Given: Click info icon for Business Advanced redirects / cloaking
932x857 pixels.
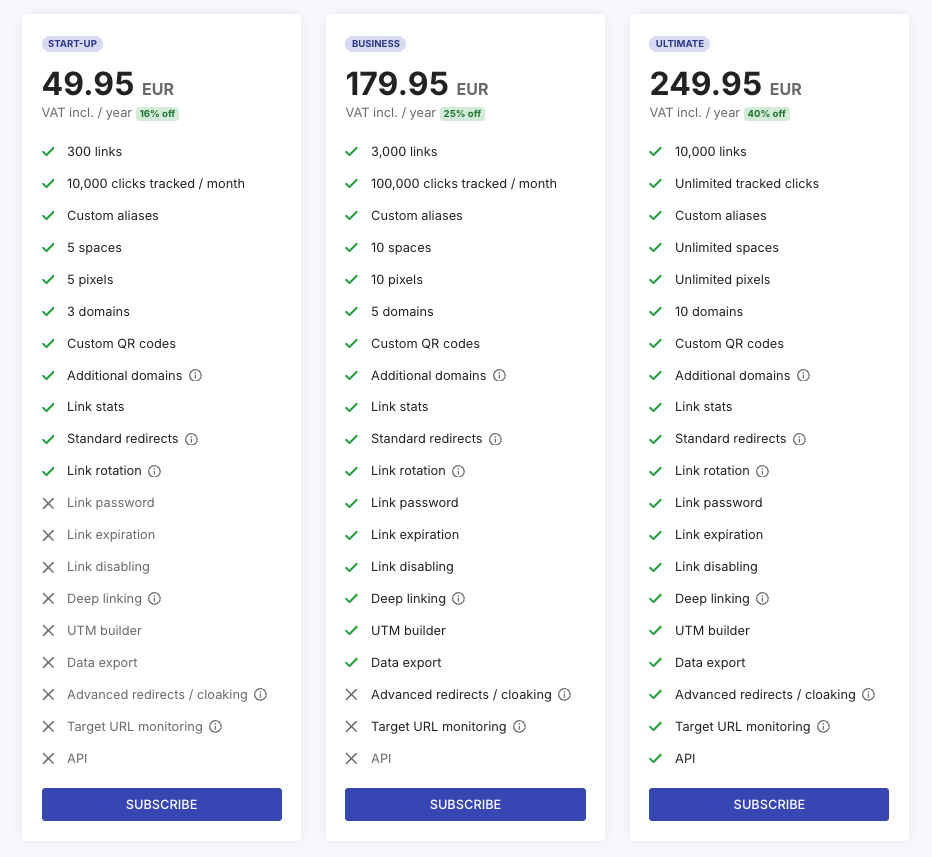Looking at the screenshot, I should (x=565, y=695).
